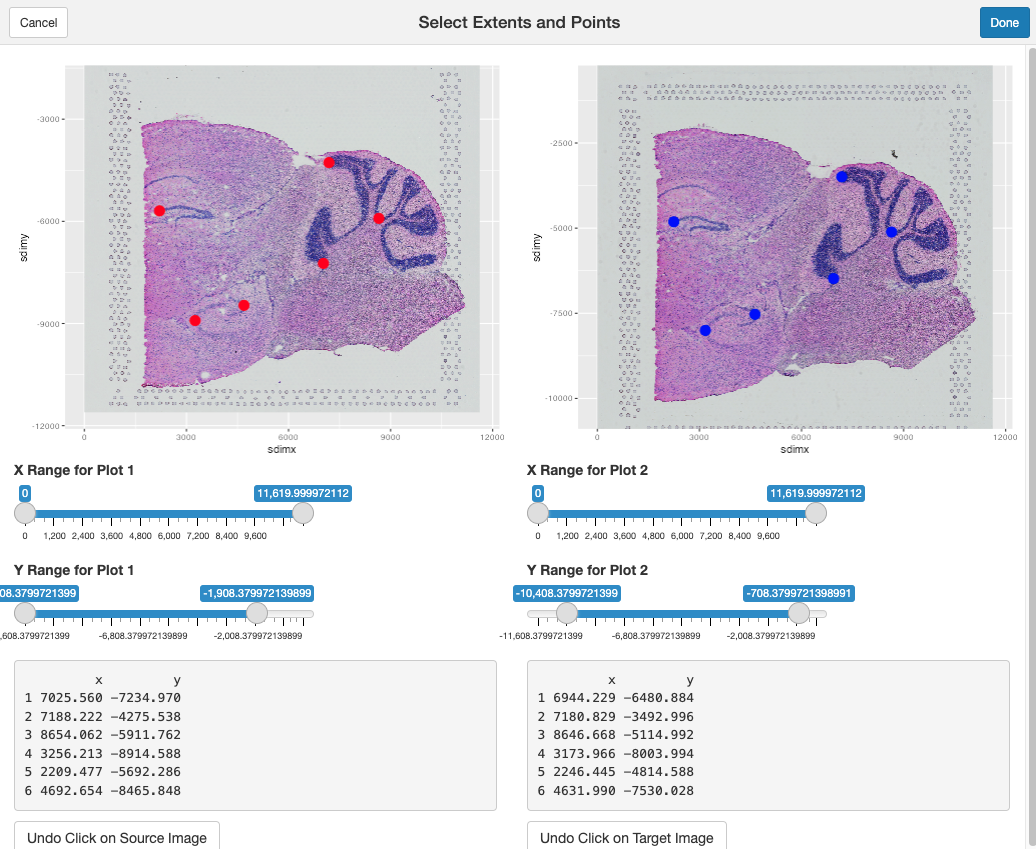The image size is (1036, 849).
Task: Undo Click on Target Image
Action: coord(626,837)
